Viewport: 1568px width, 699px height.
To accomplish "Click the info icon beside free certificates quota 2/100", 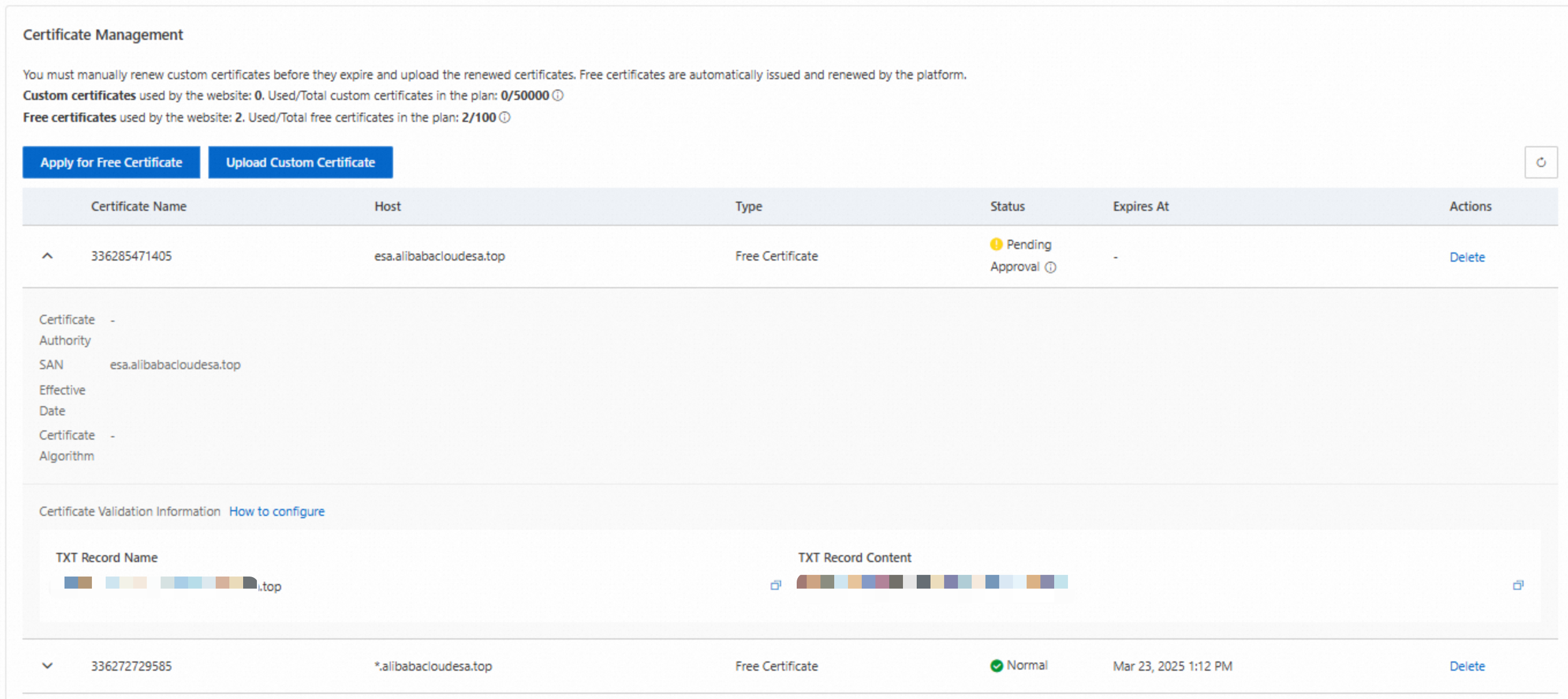I will pos(504,117).
